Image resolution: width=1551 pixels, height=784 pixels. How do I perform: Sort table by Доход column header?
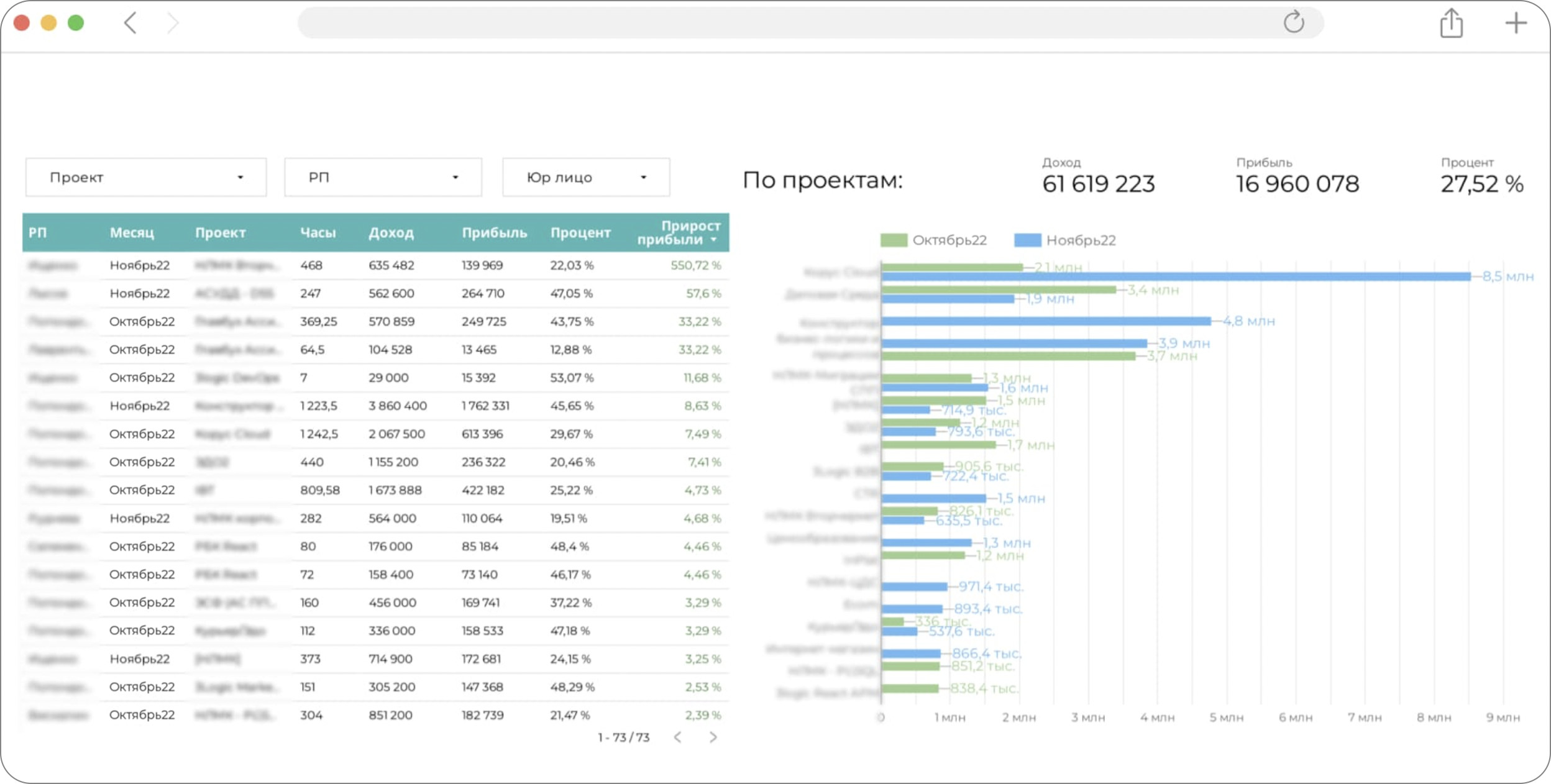pyautogui.click(x=391, y=233)
